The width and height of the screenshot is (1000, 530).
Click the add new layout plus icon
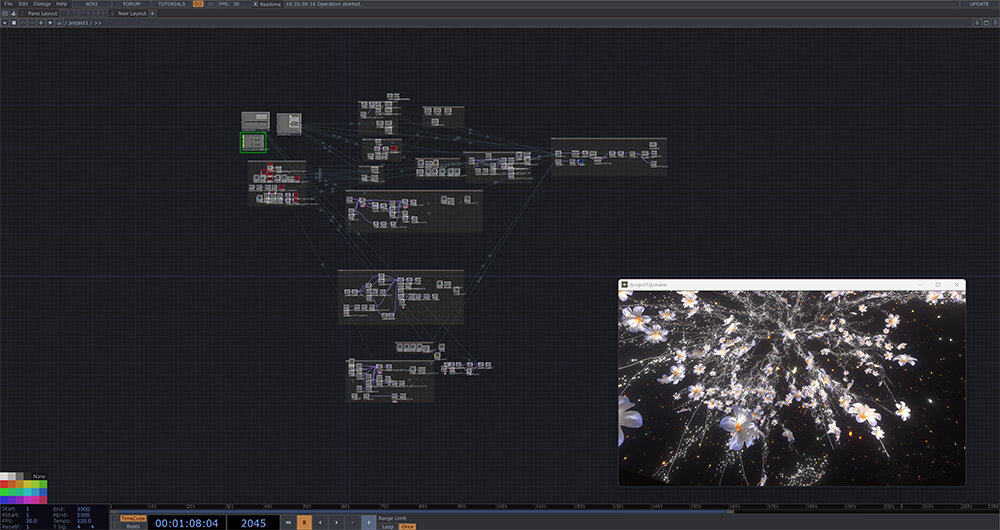click(x=152, y=13)
